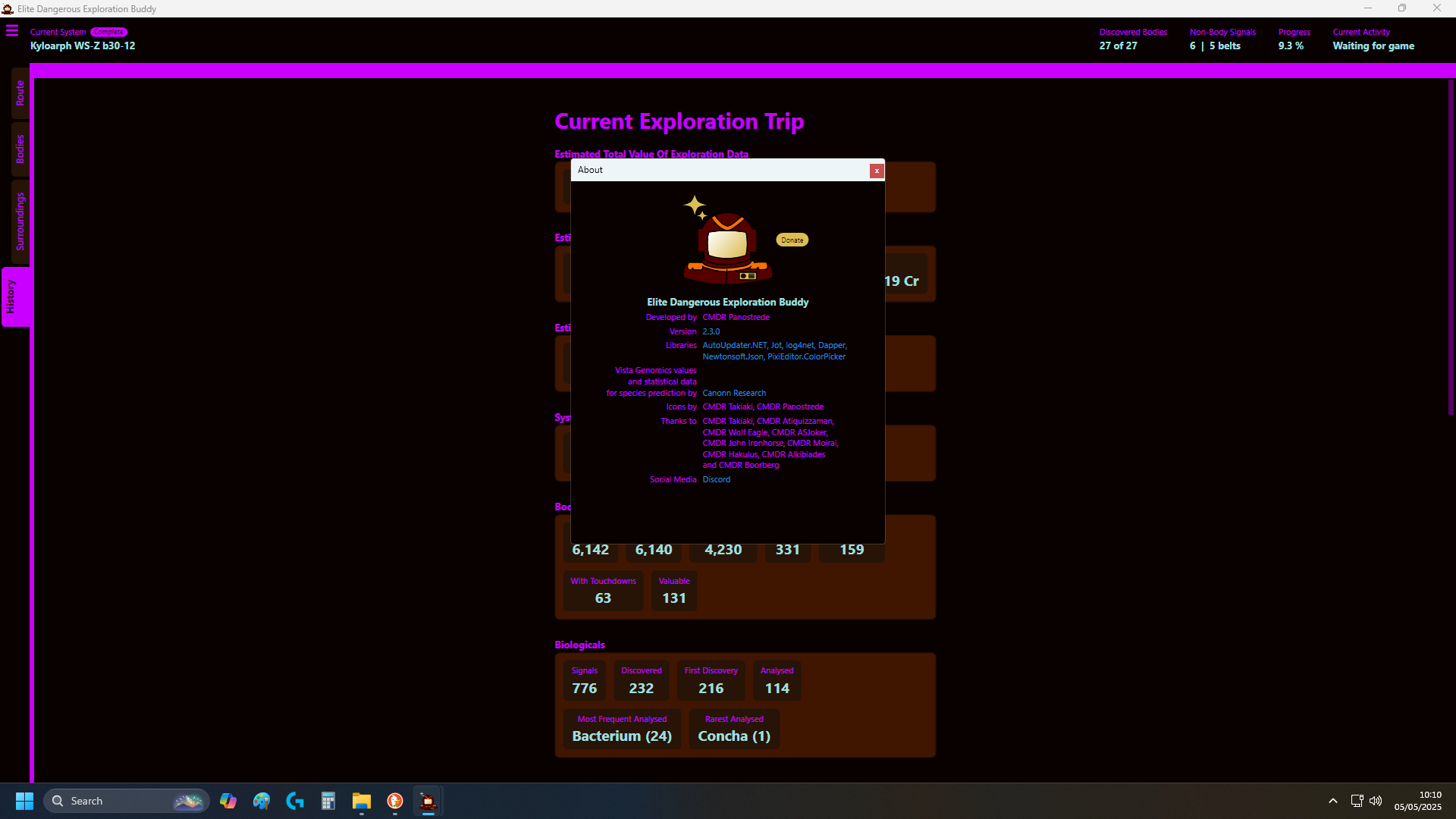Image resolution: width=1456 pixels, height=819 pixels.
Task: Open the network status tray icon
Action: pos(1357,801)
